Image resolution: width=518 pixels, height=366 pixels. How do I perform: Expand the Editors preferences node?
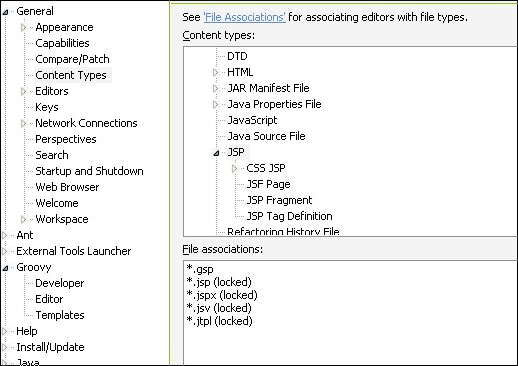(x=23, y=91)
